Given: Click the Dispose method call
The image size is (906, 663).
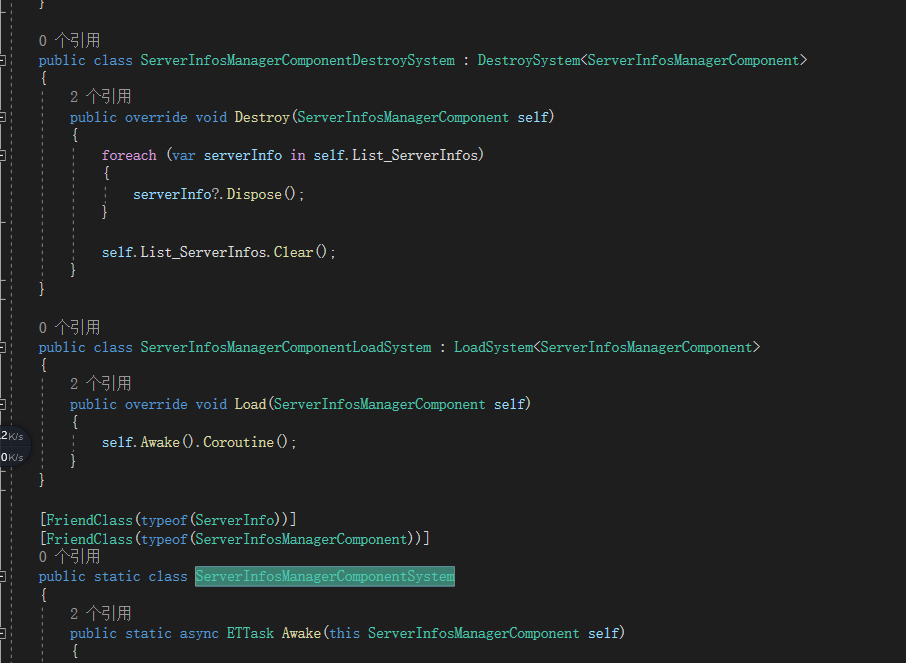Looking at the screenshot, I should tap(254, 194).
